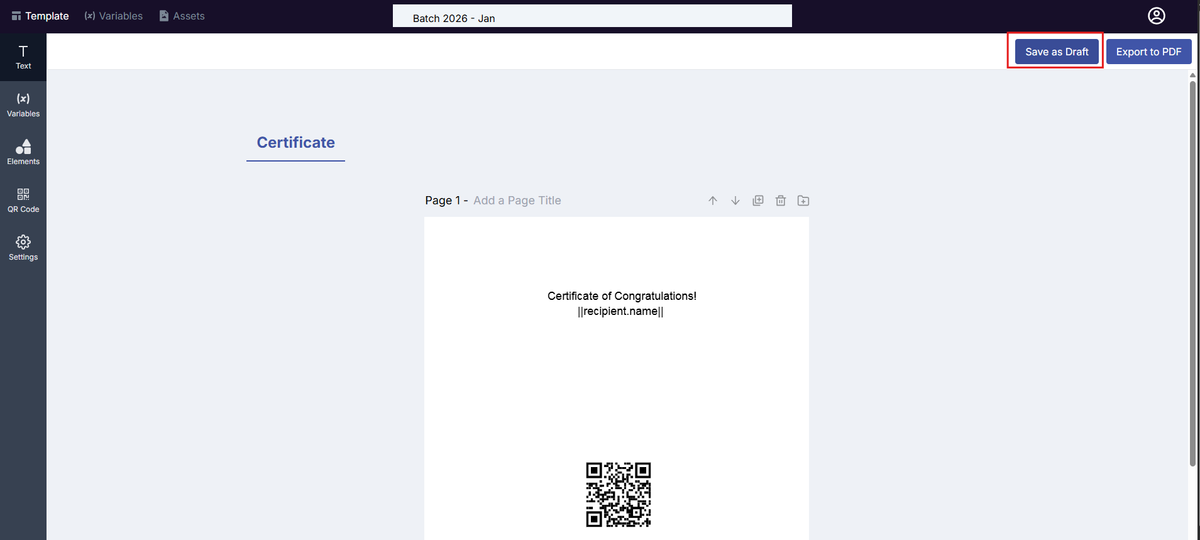This screenshot has width=1200, height=540.
Task: Click the Page 1 - label
Action: (x=446, y=200)
